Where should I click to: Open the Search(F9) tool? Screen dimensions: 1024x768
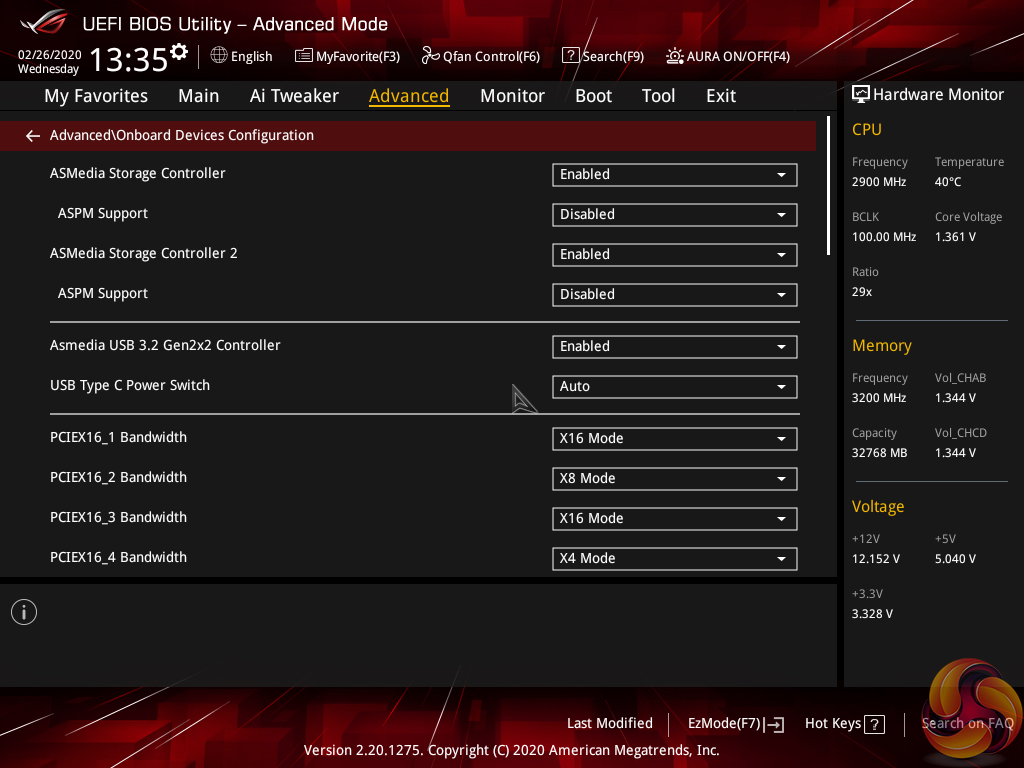(602, 56)
